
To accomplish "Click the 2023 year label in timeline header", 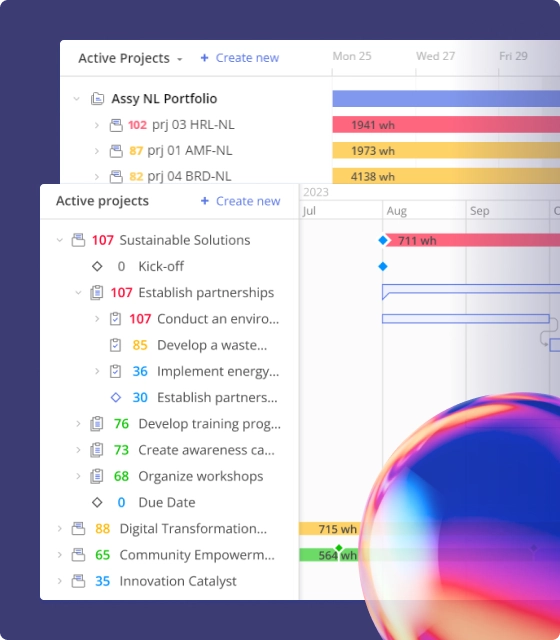I will tap(316, 192).
